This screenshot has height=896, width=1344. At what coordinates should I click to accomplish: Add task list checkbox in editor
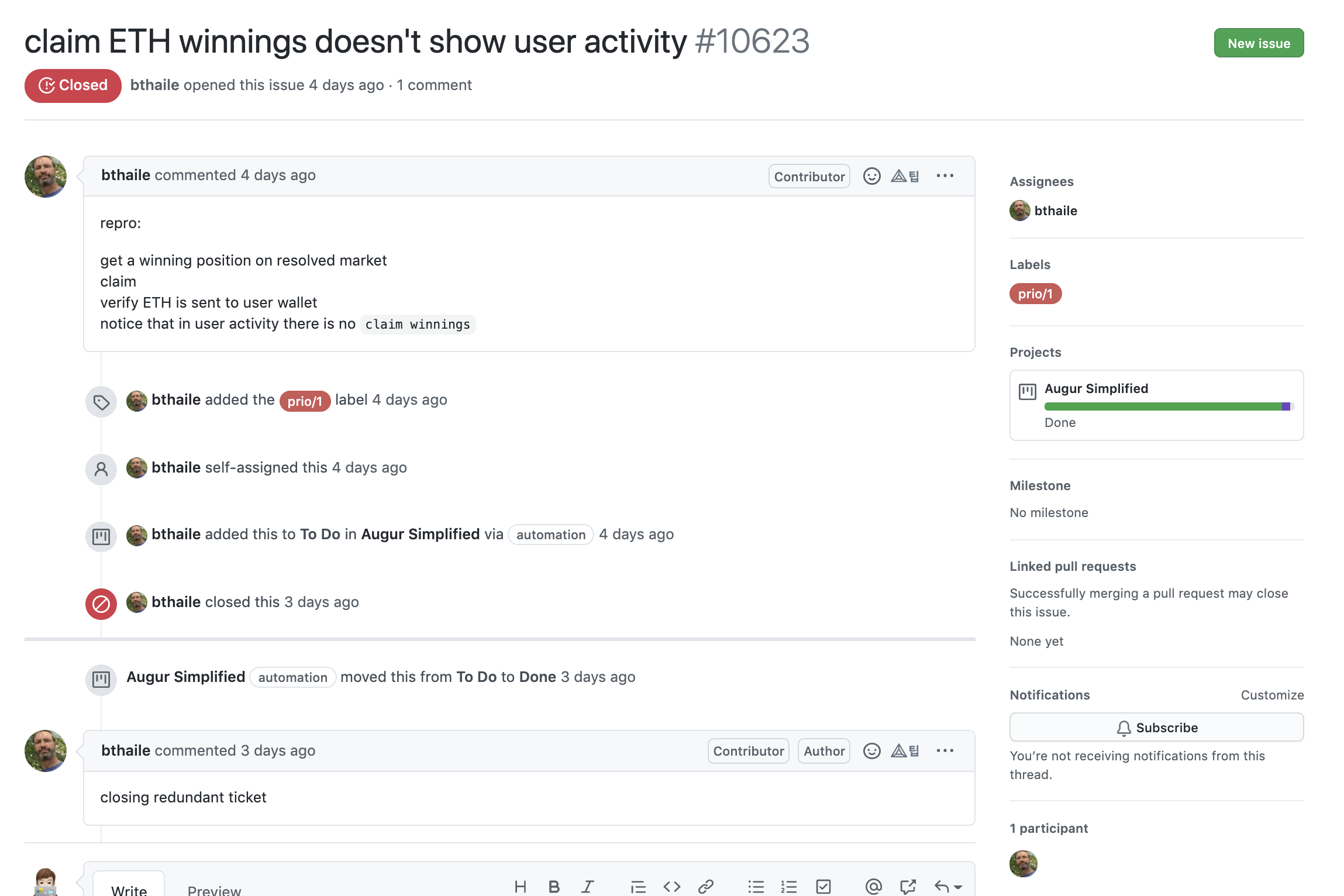[823, 887]
